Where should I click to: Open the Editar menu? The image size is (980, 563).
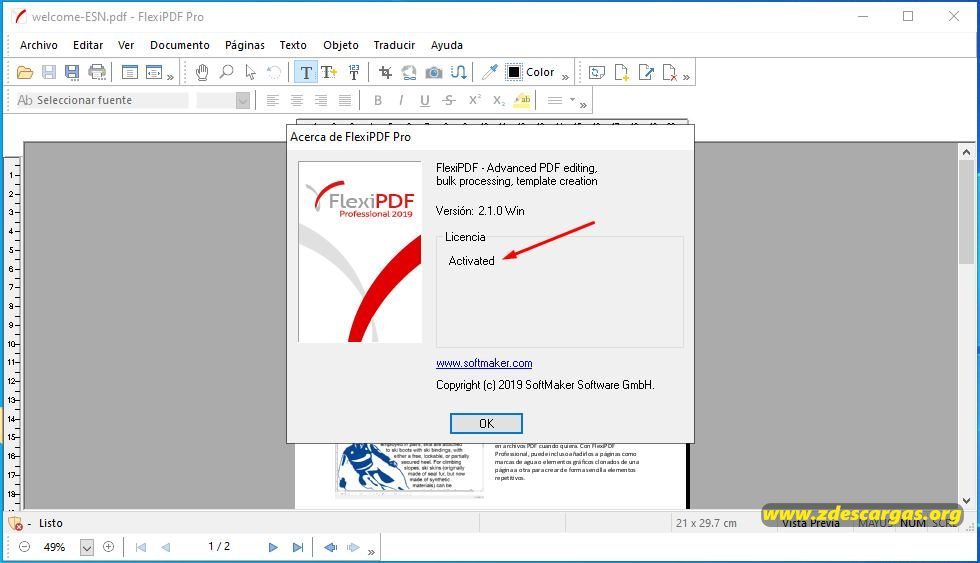88,45
